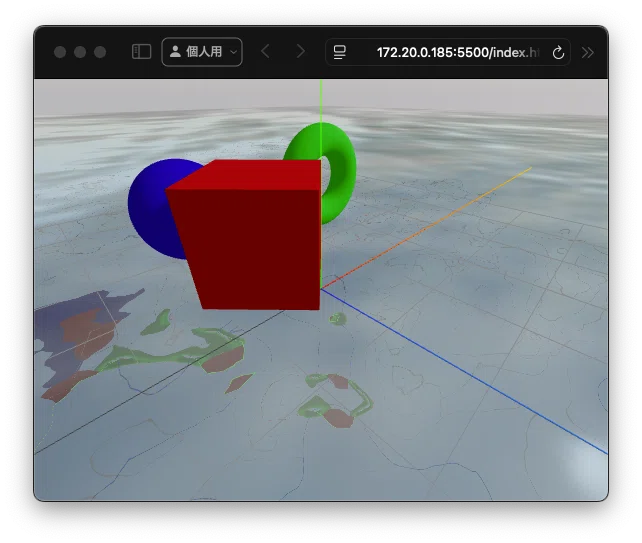Show more toolbar items chevrons
The image size is (642, 543).
click(588, 53)
